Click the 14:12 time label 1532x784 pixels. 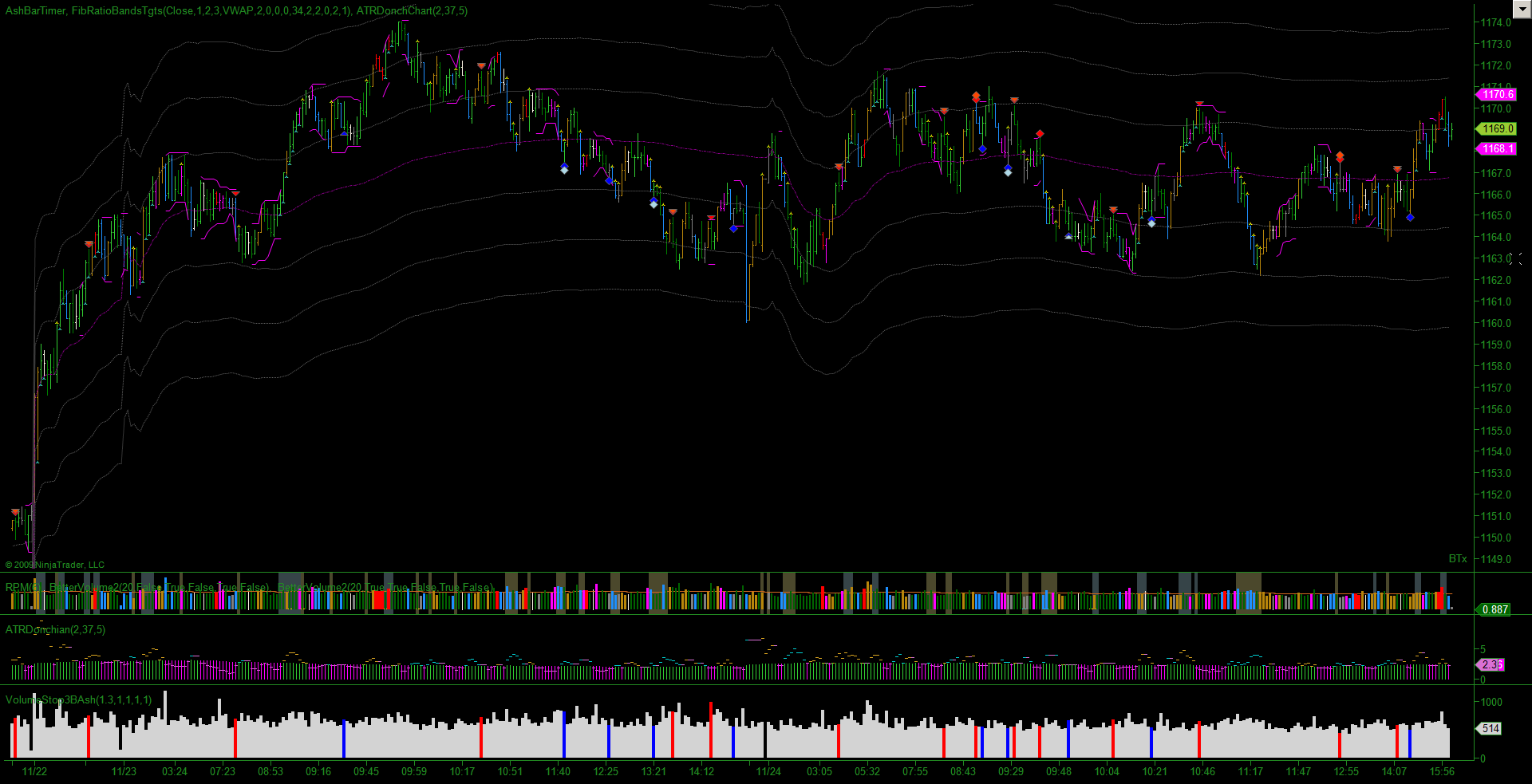701,771
